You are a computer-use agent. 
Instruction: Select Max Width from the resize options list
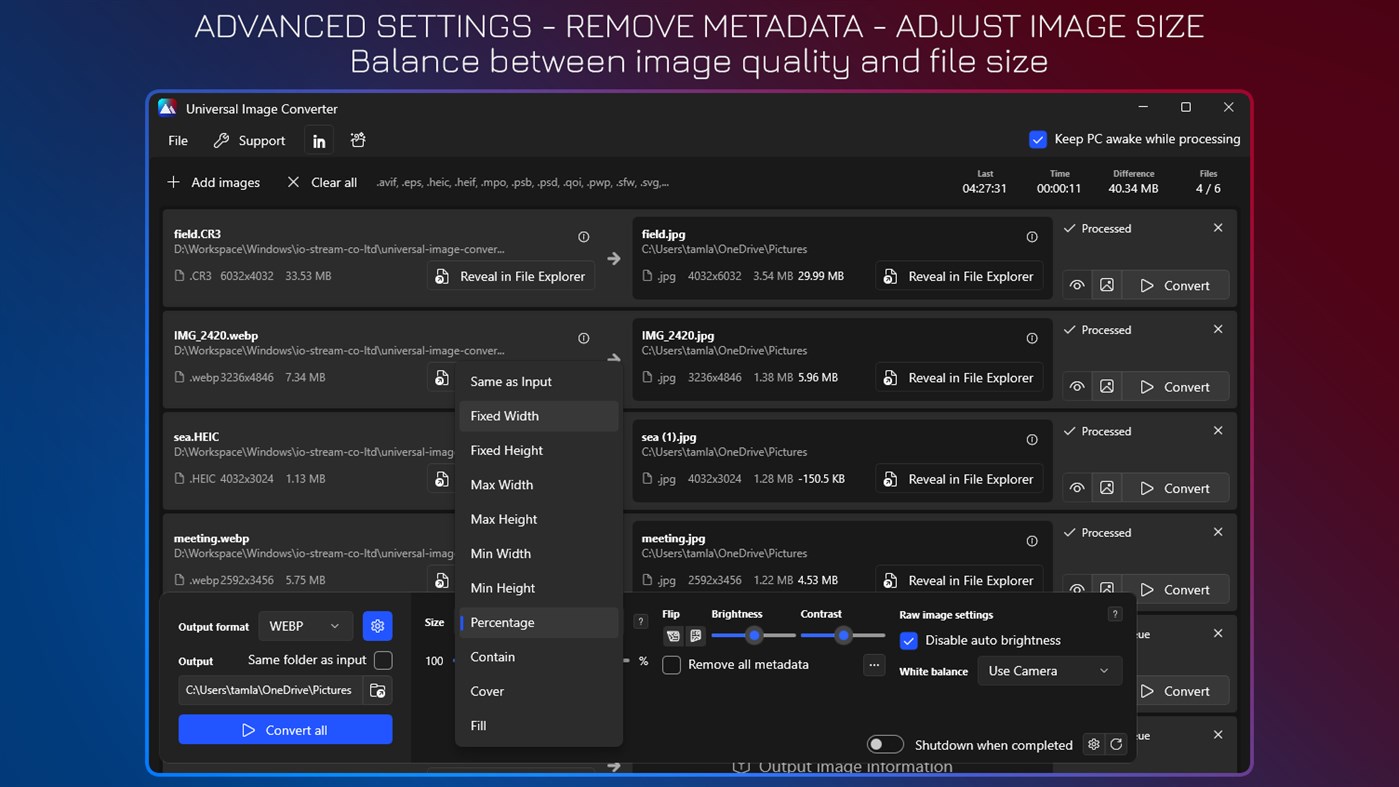[x=502, y=484]
